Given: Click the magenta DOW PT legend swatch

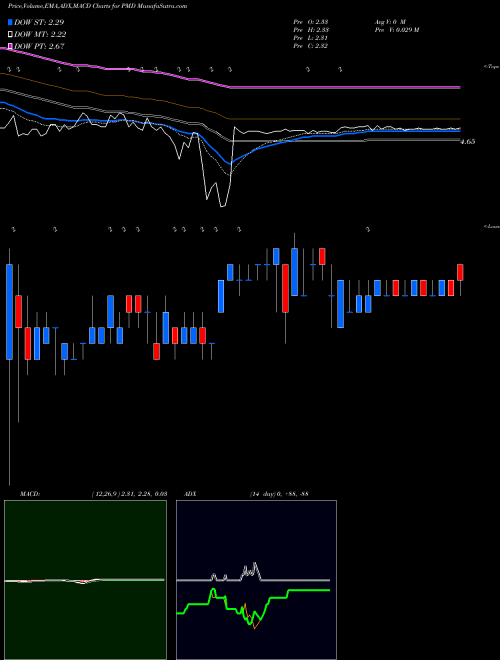Looking at the screenshot, I should 11,46.
